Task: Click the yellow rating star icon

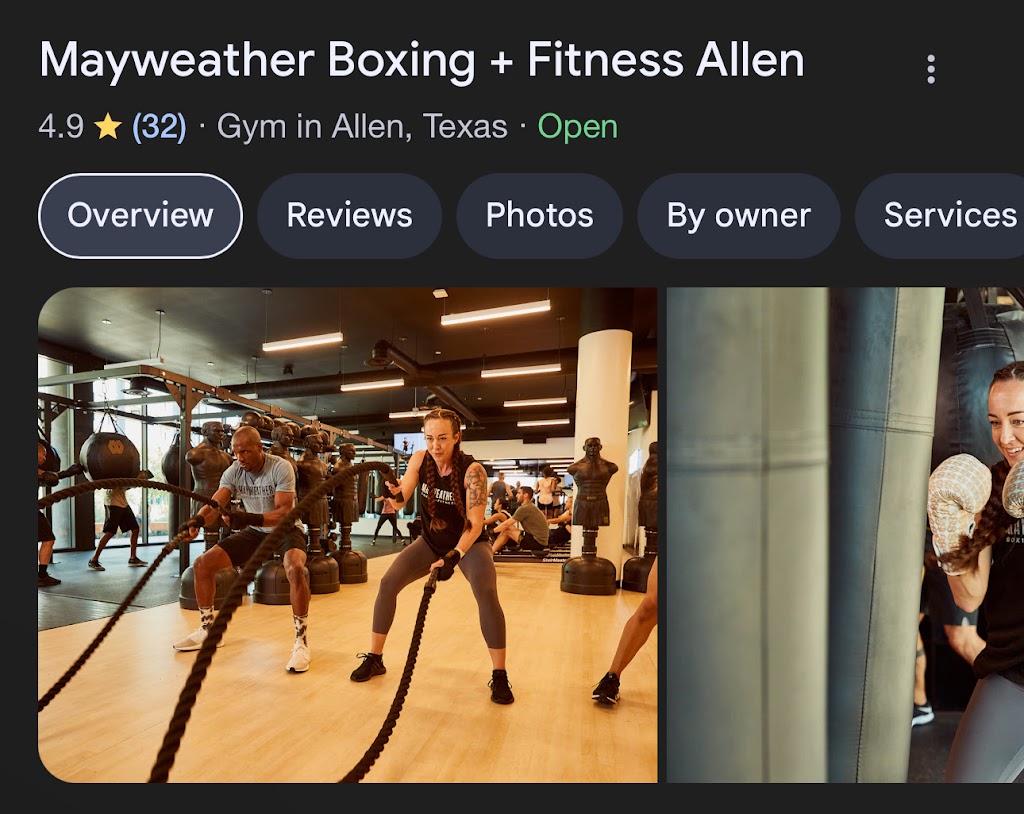Action: coord(108,126)
